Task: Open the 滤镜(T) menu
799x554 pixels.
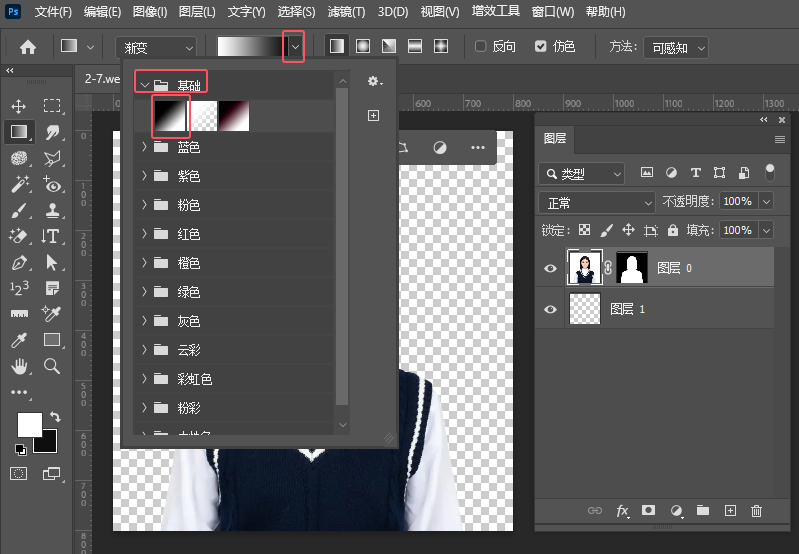Action: (346, 12)
